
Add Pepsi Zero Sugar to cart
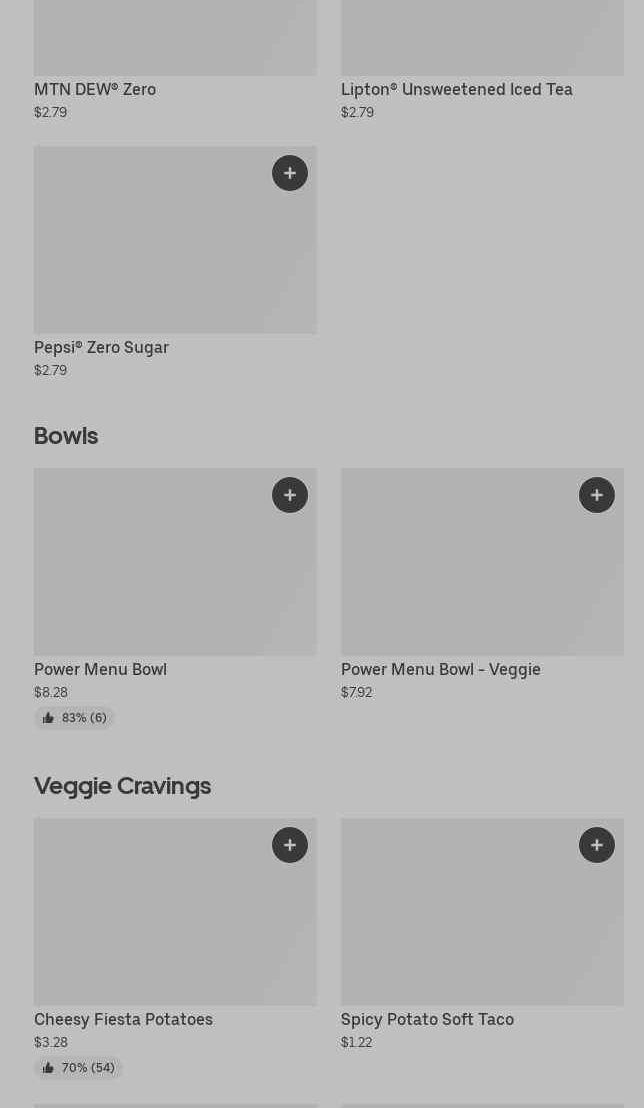click(x=290, y=173)
